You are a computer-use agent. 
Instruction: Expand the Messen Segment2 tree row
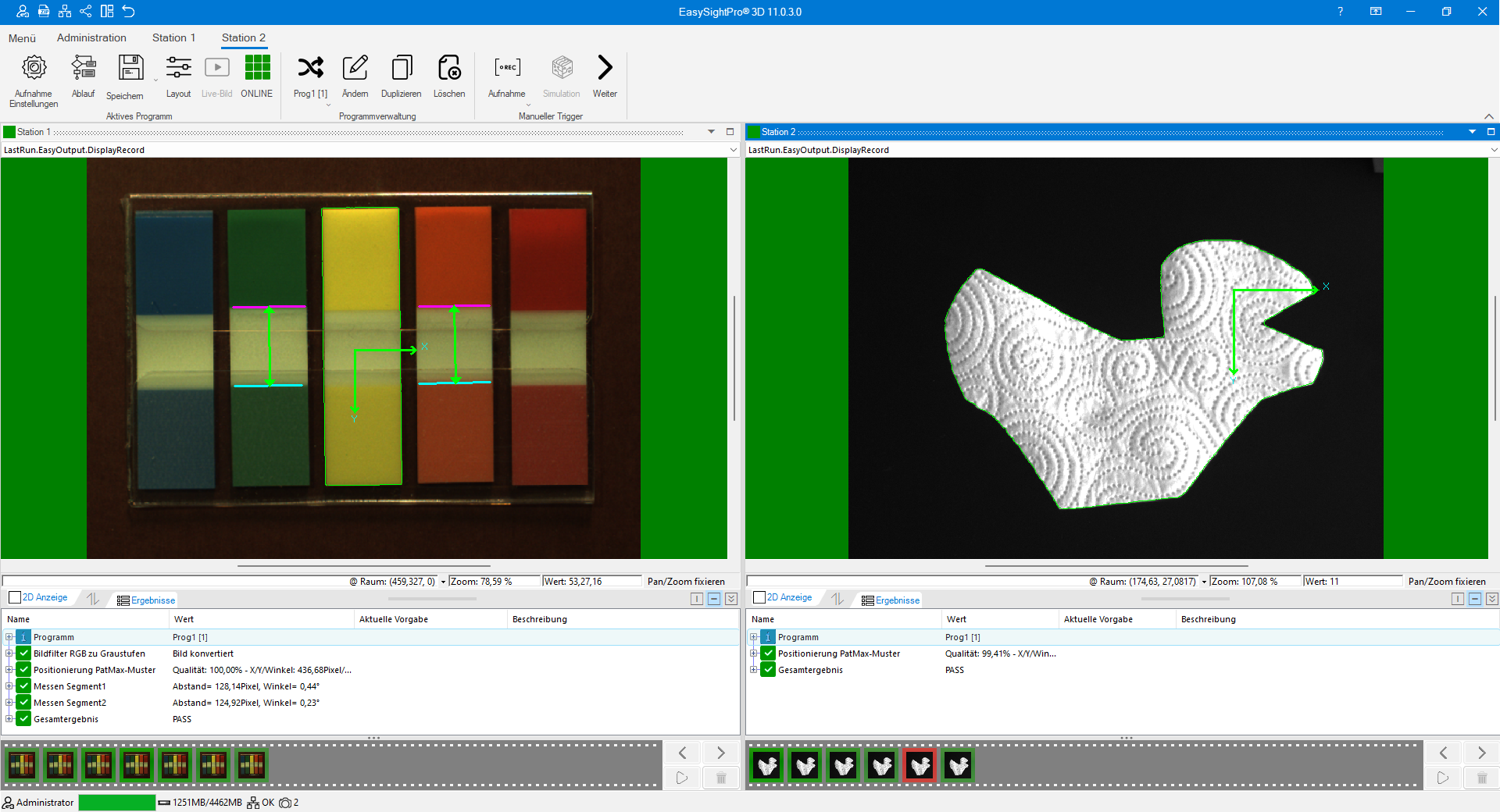point(9,703)
